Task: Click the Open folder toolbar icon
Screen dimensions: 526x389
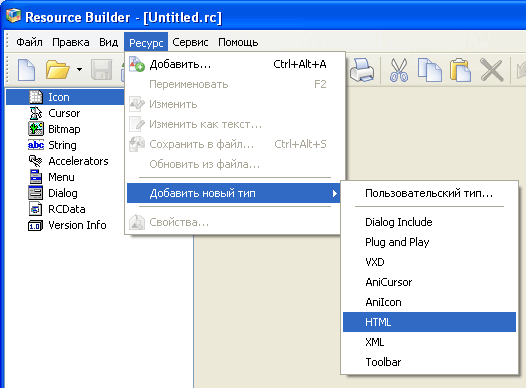Action: [57, 70]
